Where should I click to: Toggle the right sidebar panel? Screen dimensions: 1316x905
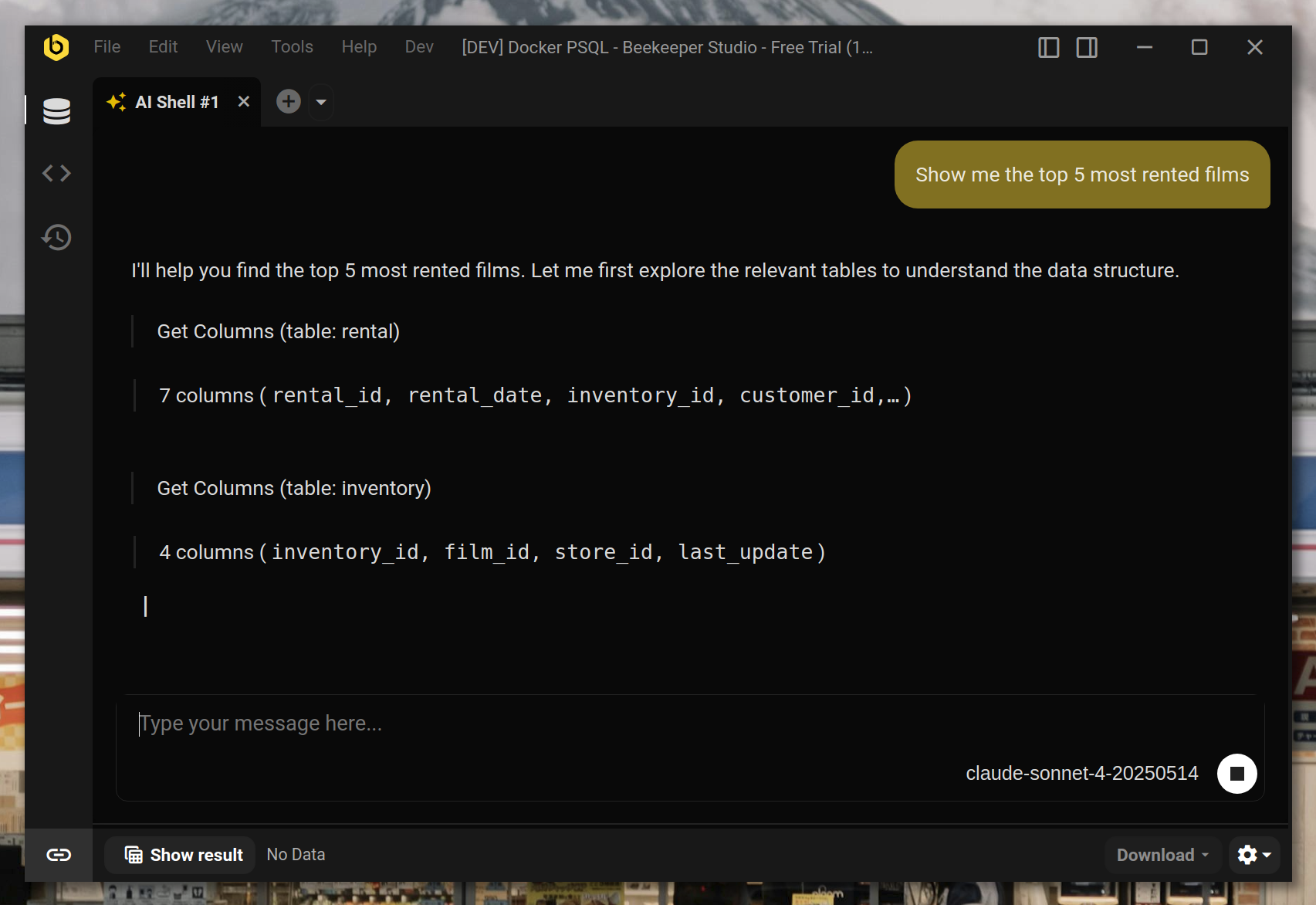1087,47
